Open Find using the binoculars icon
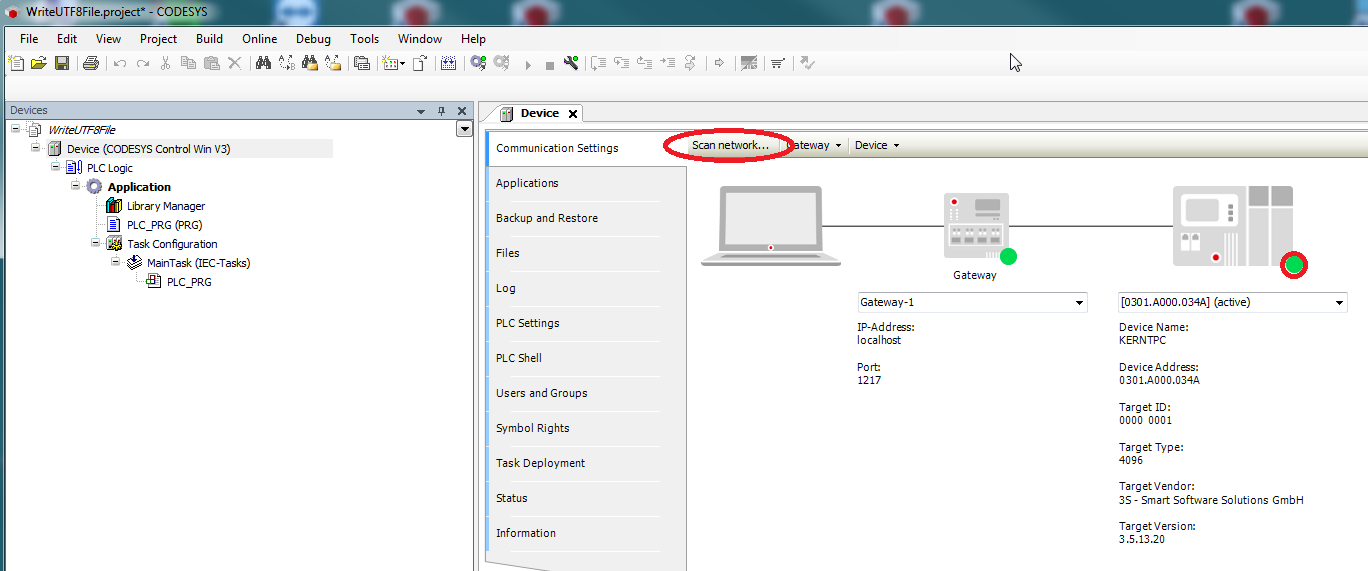The image size is (1368, 571). pos(264,63)
